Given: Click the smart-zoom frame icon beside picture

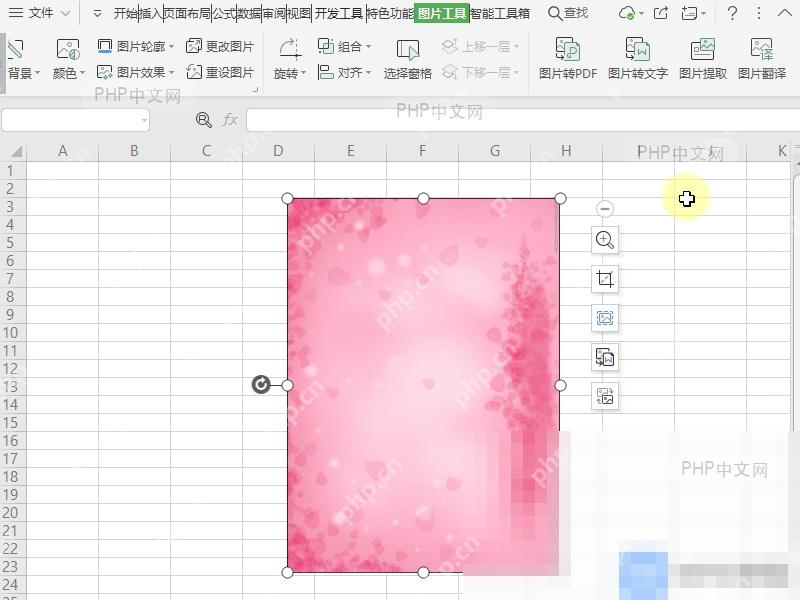Looking at the screenshot, I should [605, 318].
